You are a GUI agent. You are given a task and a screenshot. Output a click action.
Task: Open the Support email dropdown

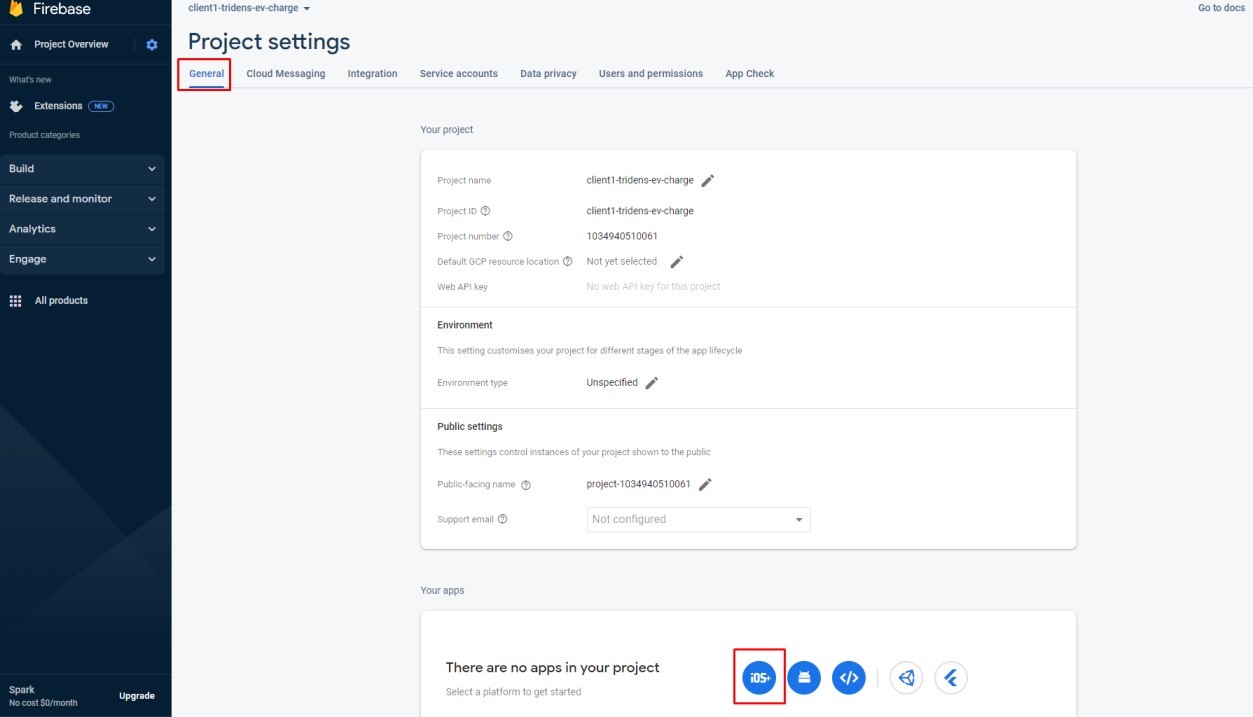coord(698,520)
